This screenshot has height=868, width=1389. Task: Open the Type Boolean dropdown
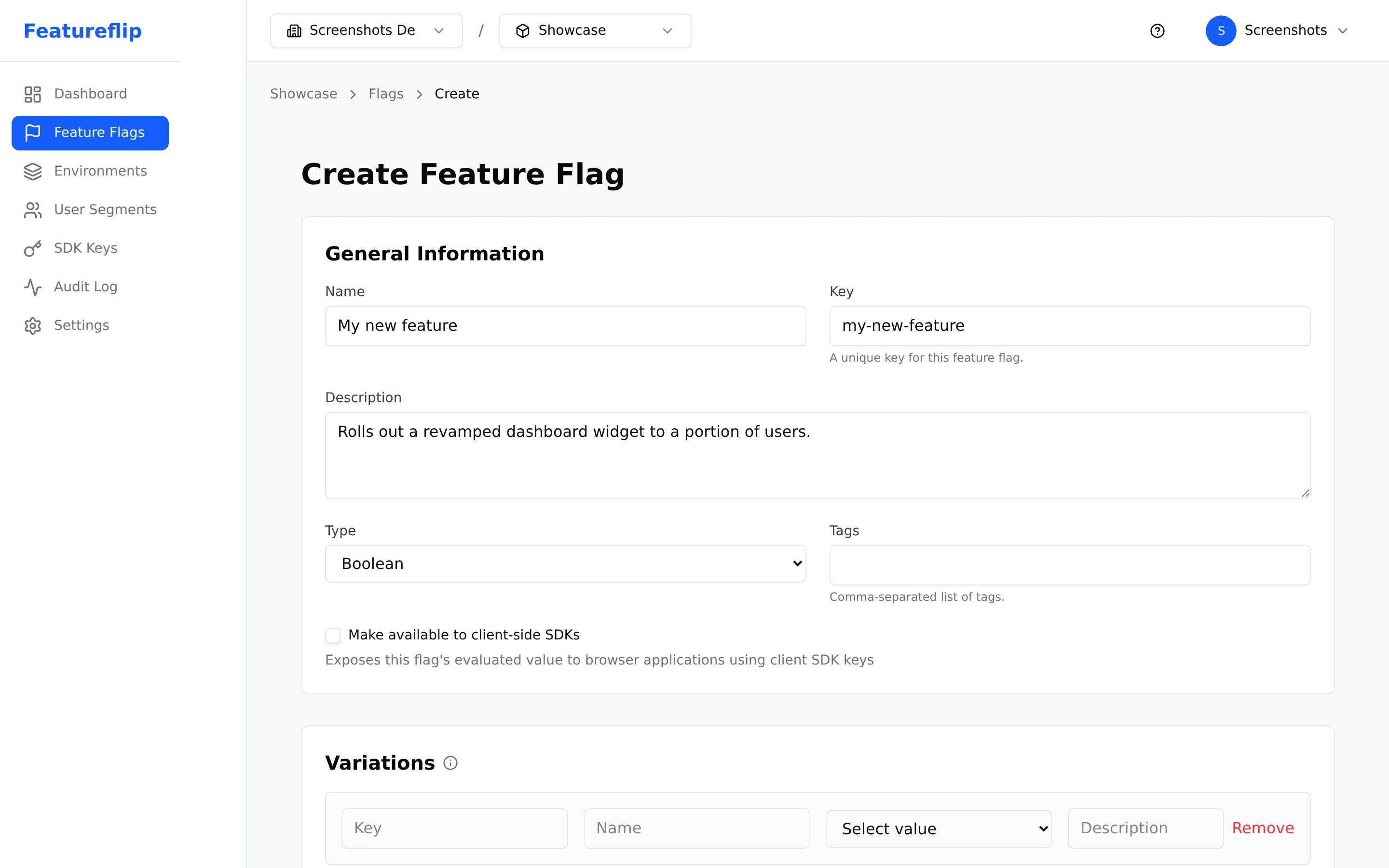point(565,564)
